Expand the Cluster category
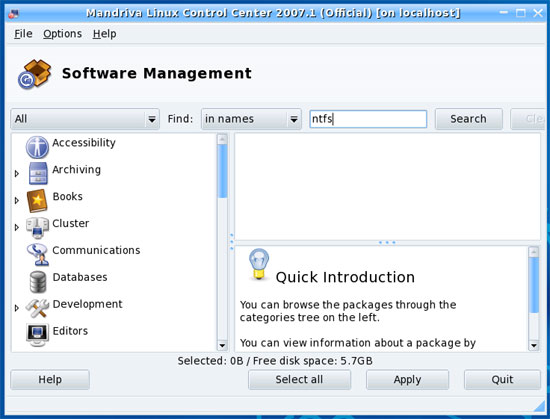The height and width of the screenshot is (419, 550). pos(16,227)
